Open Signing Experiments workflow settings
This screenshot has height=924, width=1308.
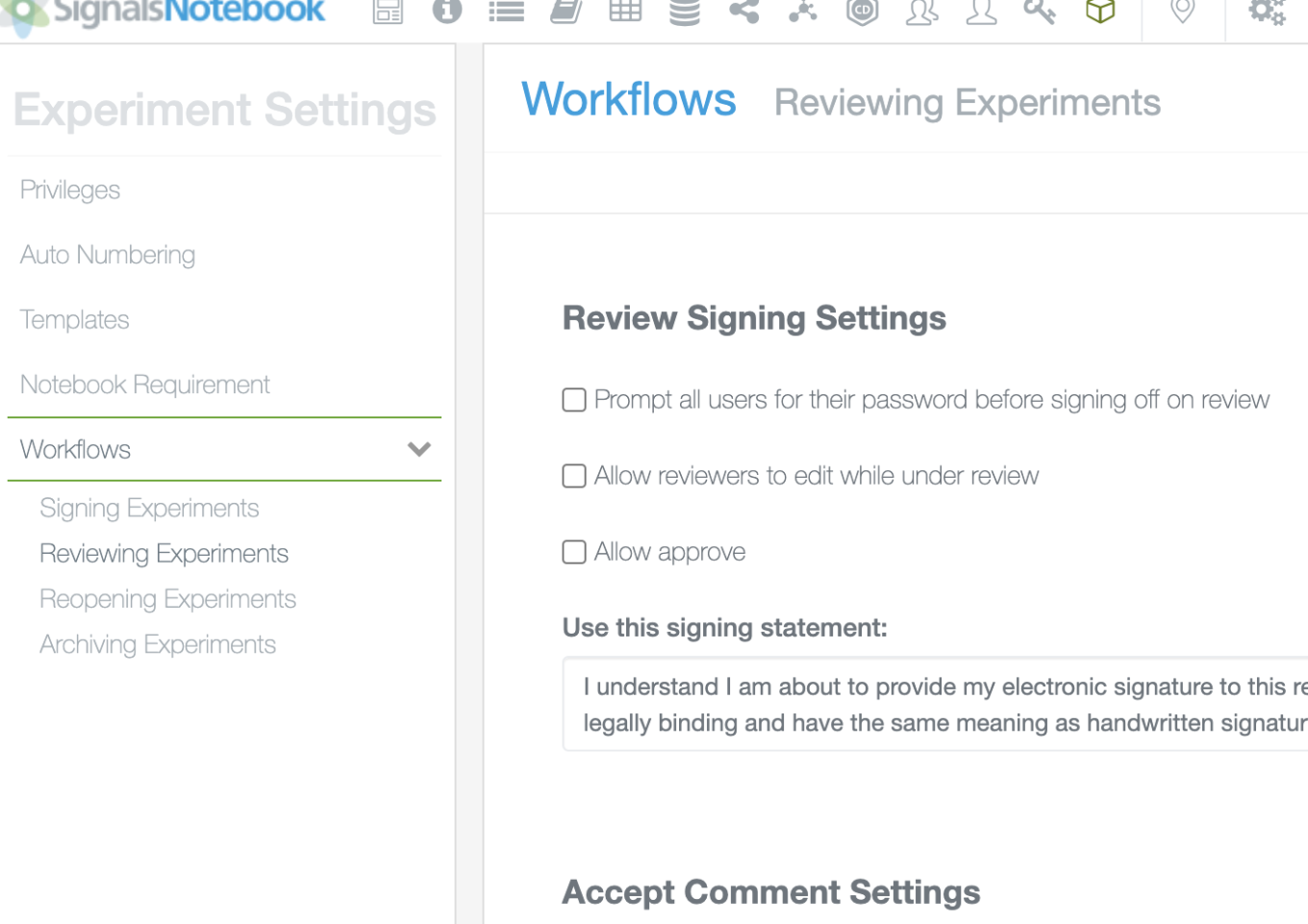(x=149, y=508)
